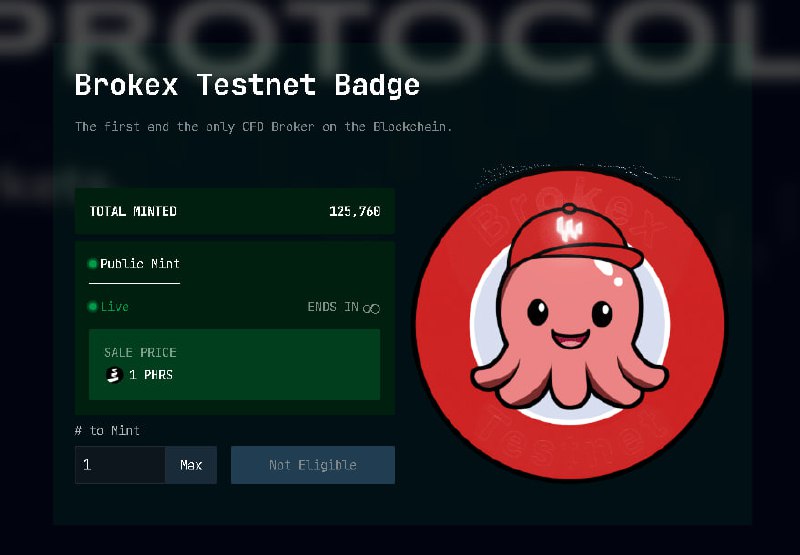This screenshot has width=800, height=555.
Task: Focus the number to mint input field
Action: (120, 465)
